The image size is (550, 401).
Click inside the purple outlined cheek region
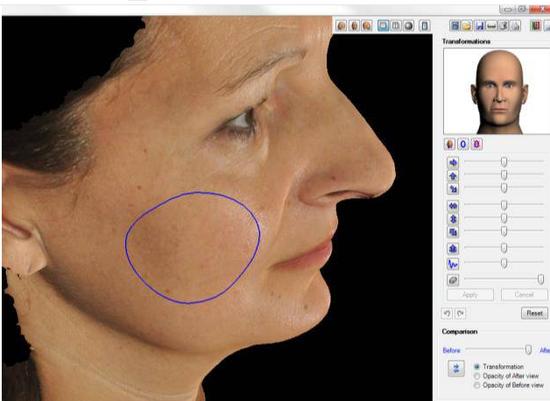click(193, 248)
